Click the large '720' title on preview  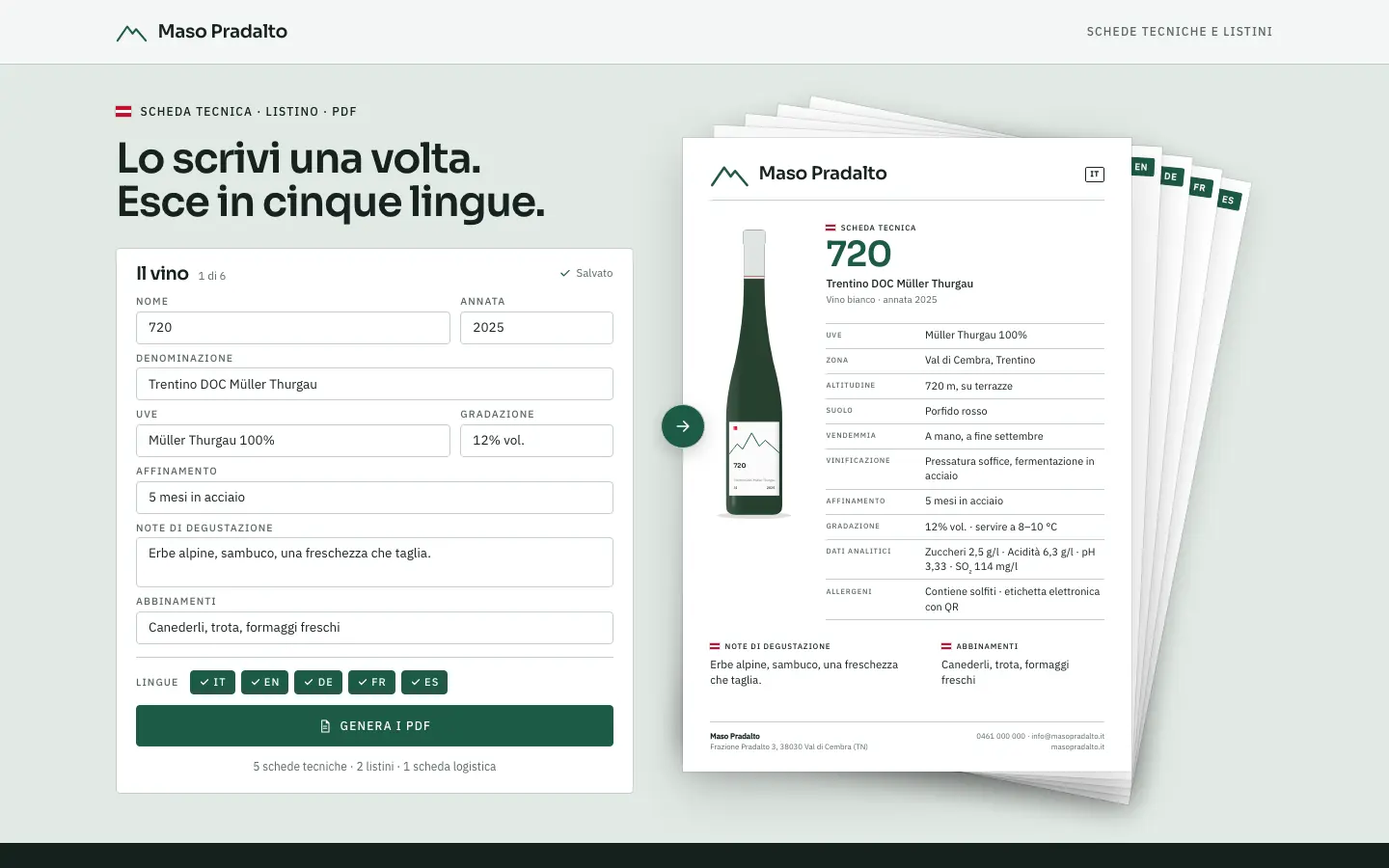click(858, 254)
